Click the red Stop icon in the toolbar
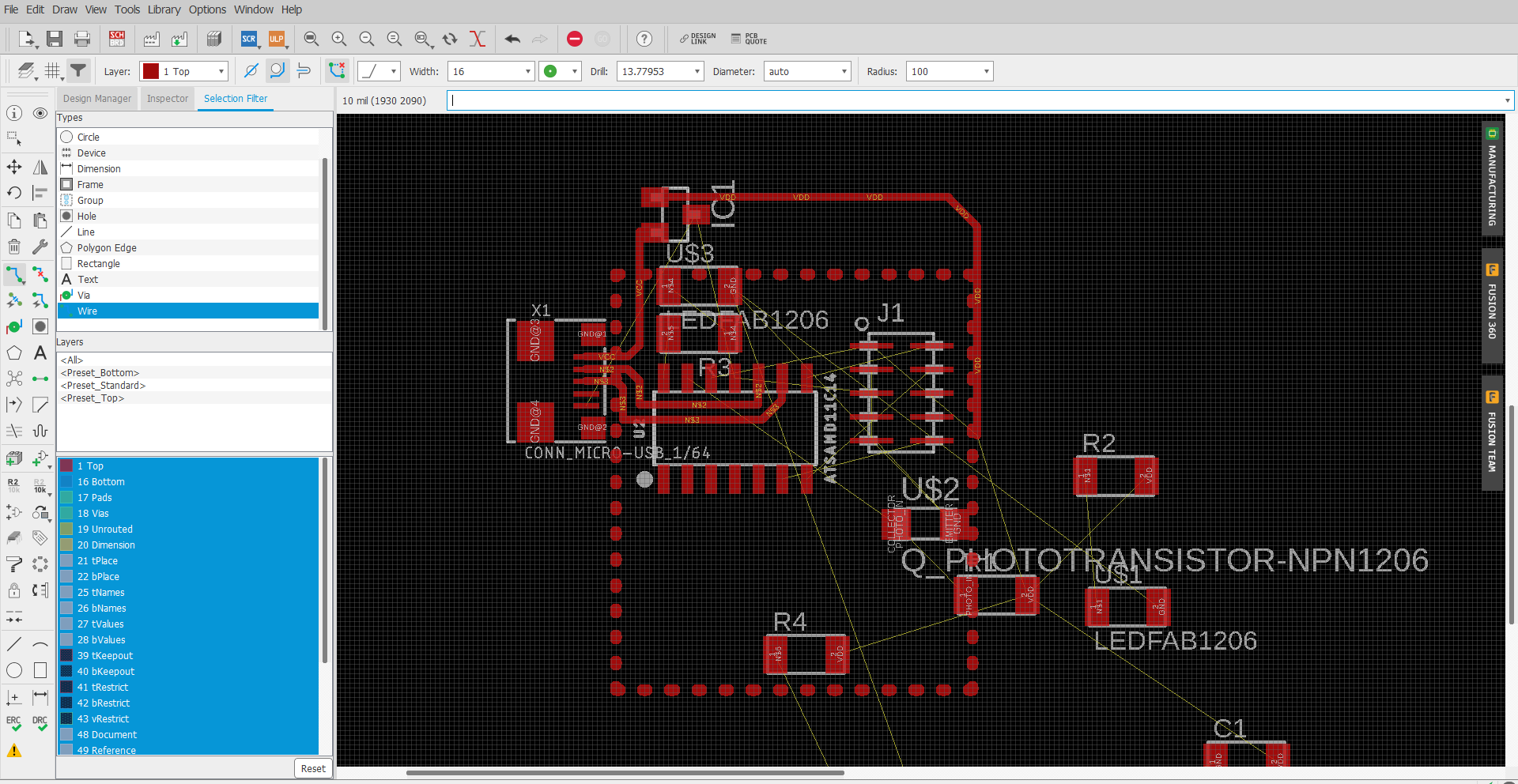Viewport: 1518px width, 784px height. (x=575, y=39)
